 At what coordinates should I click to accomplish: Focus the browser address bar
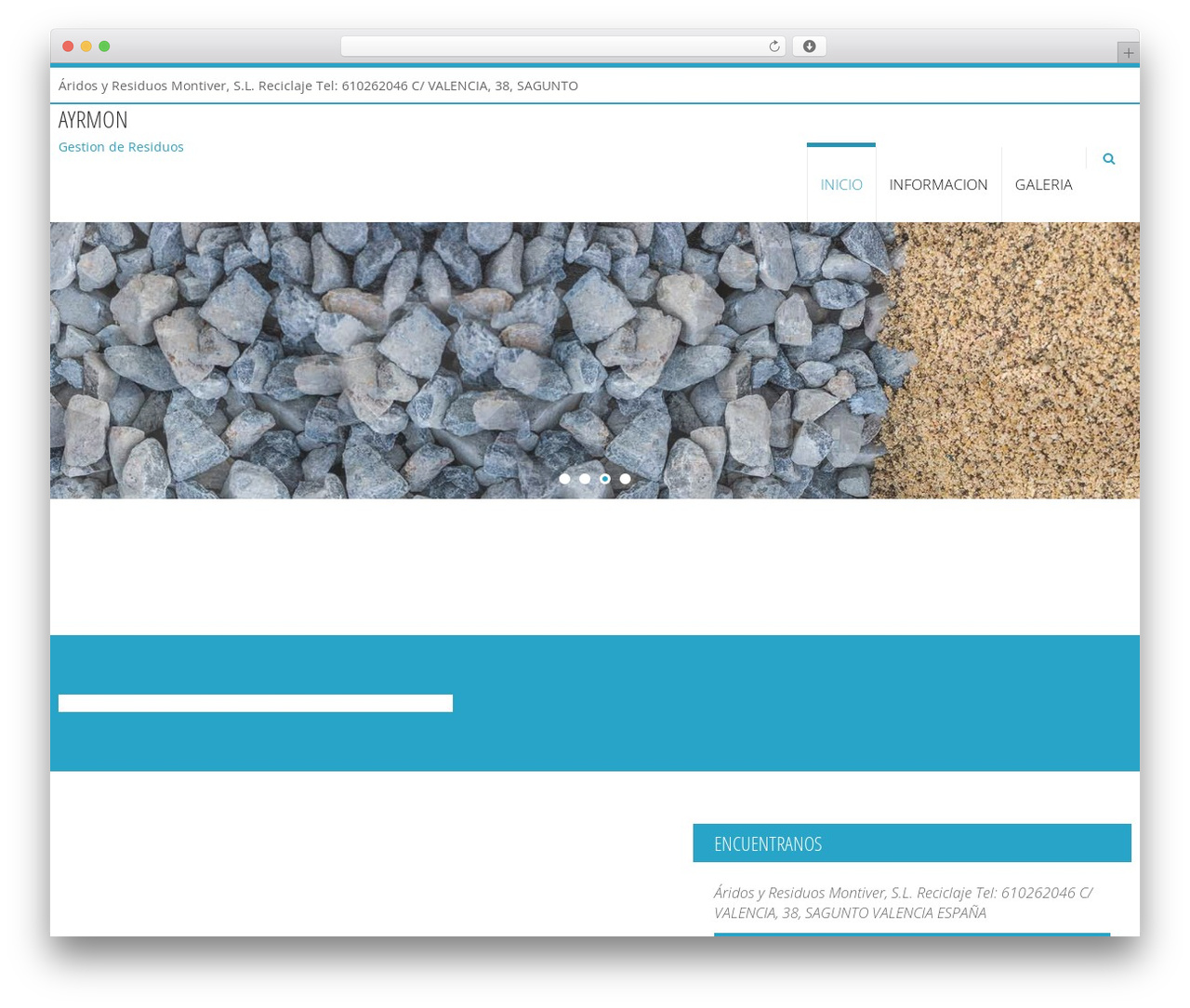562,46
